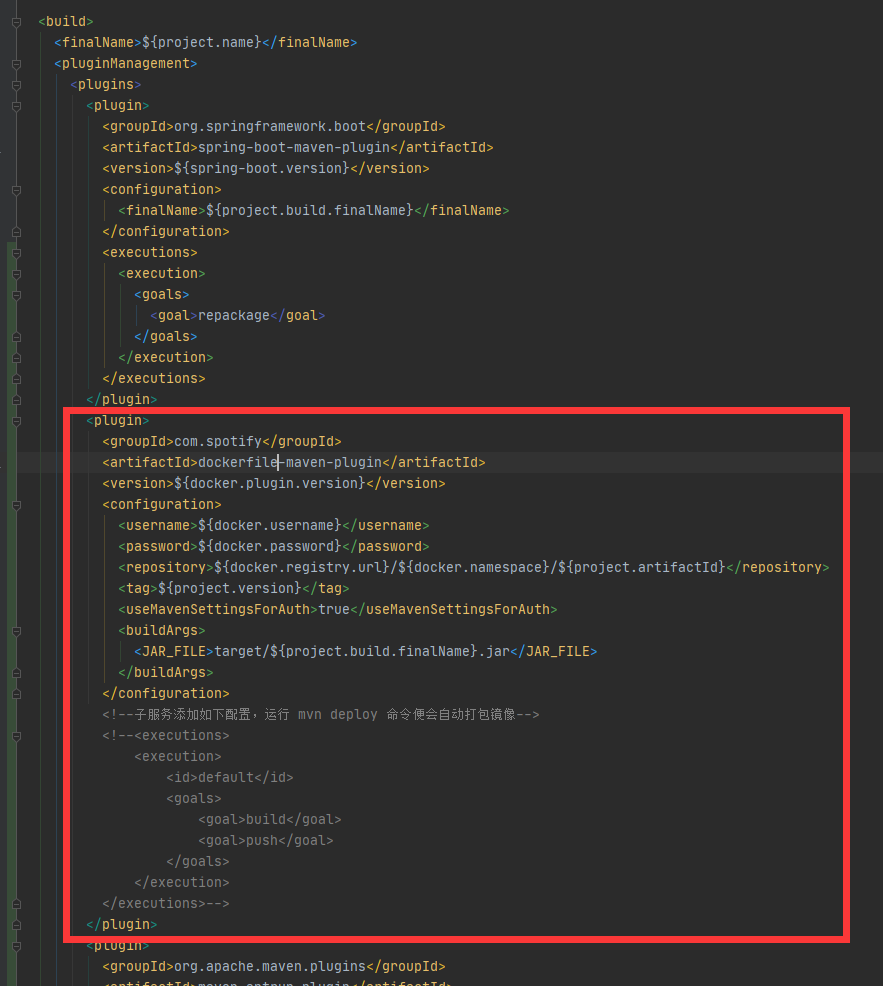The width and height of the screenshot is (883, 986).
Task: Collapse the <goals> block containing repackage
Action: 15,294
